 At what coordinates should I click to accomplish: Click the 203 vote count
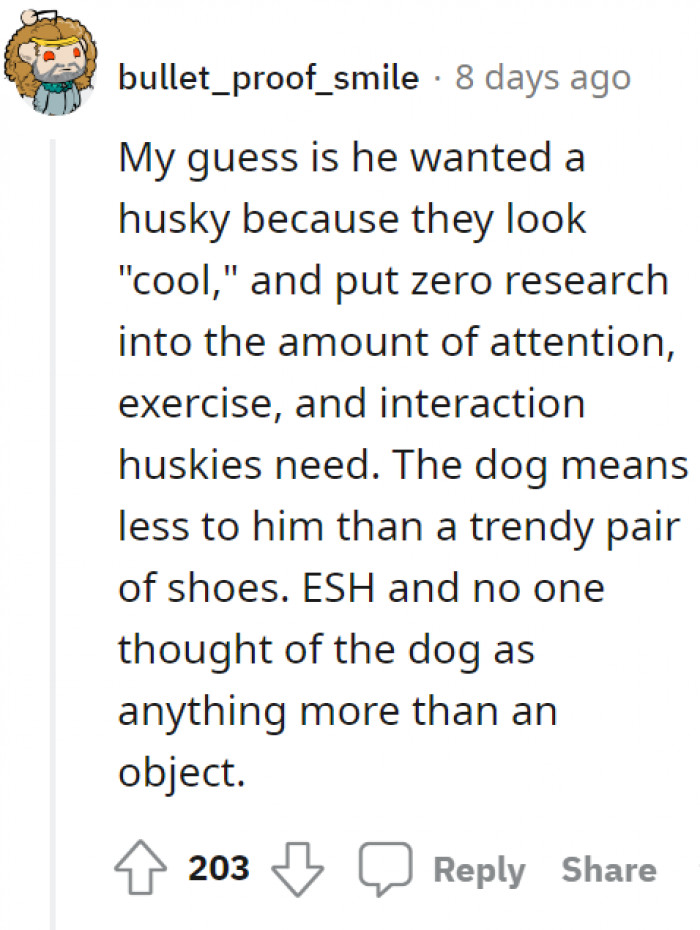point(219,870)
